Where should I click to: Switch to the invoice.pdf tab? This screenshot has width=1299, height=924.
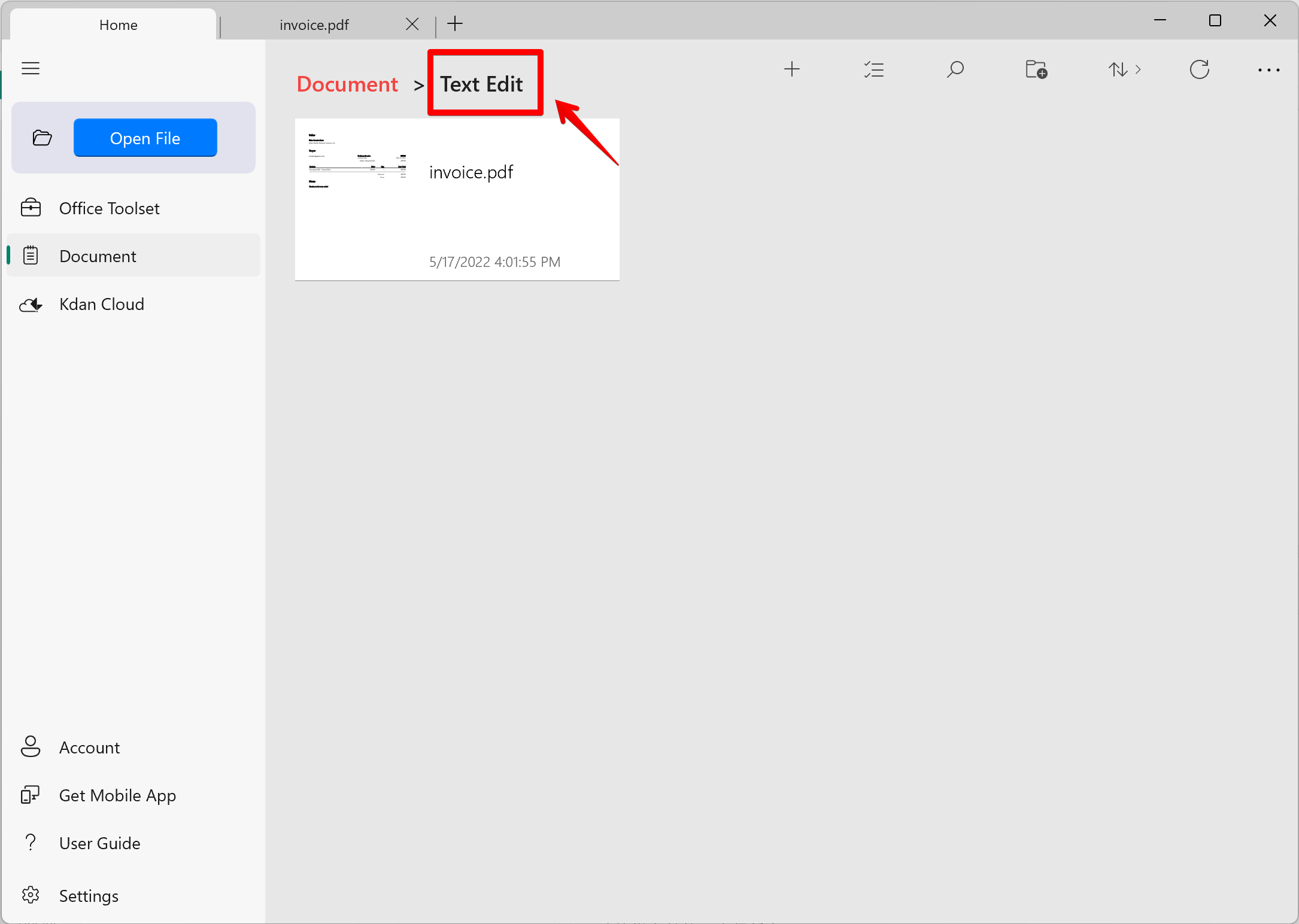[x=314, y=25]
